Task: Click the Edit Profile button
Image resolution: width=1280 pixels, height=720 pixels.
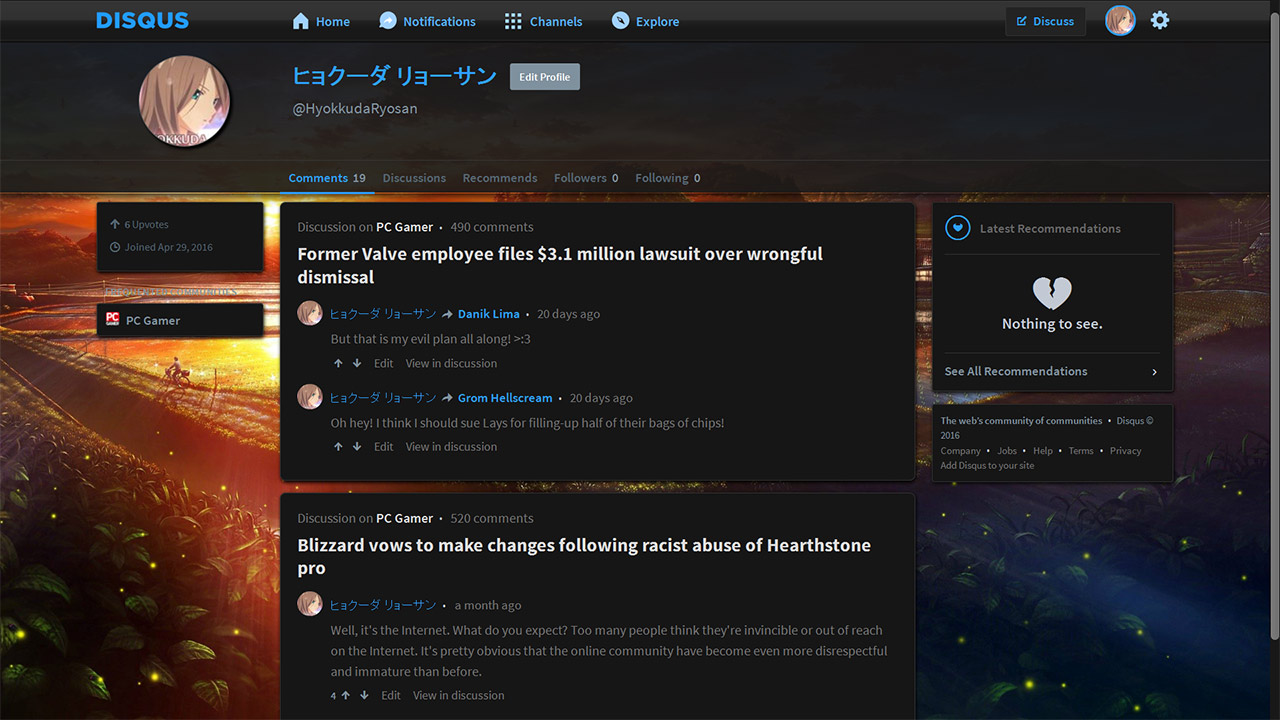Action: click(545, 77)
